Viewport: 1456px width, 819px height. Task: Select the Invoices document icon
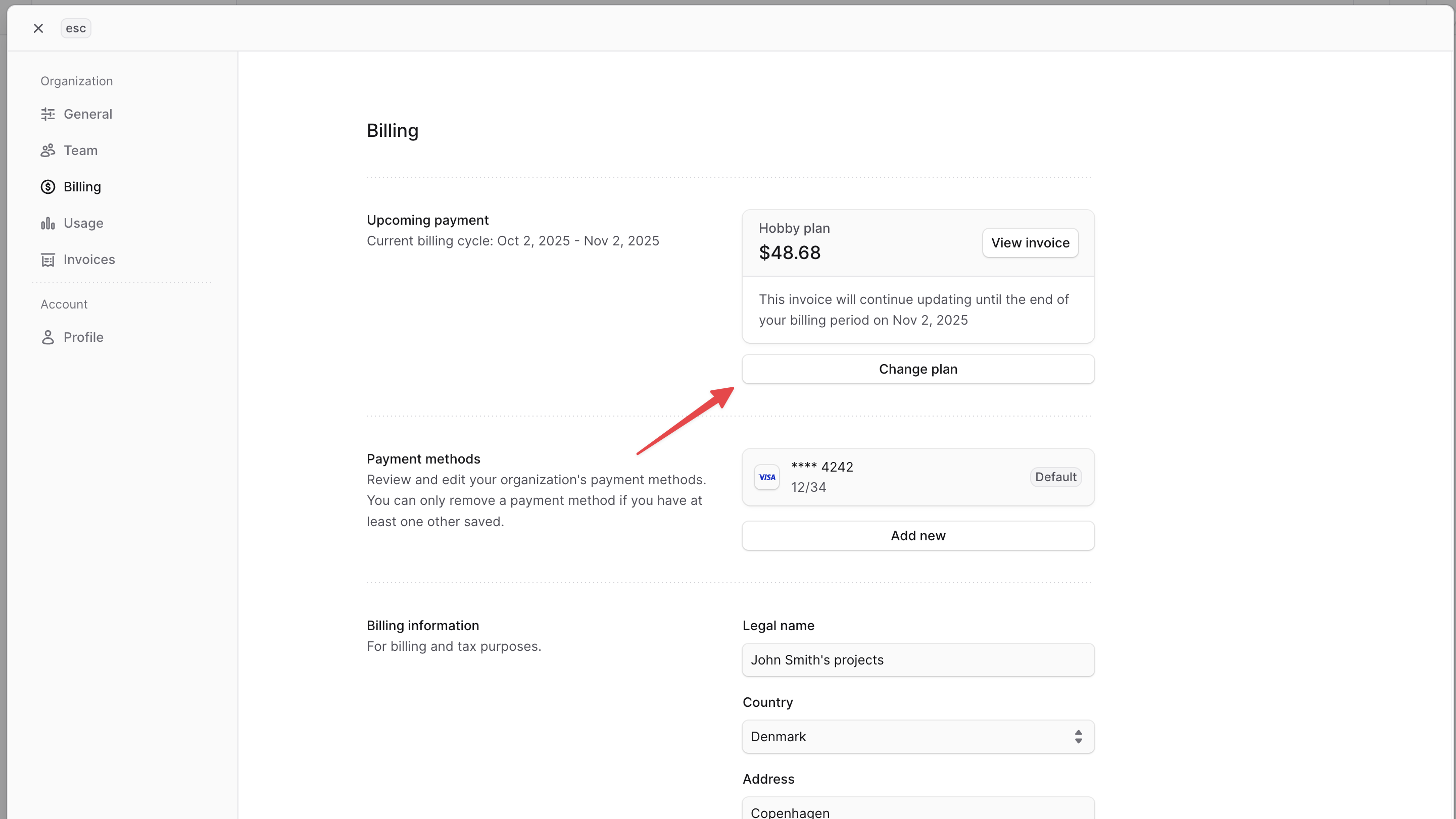(x=48, y=260)
